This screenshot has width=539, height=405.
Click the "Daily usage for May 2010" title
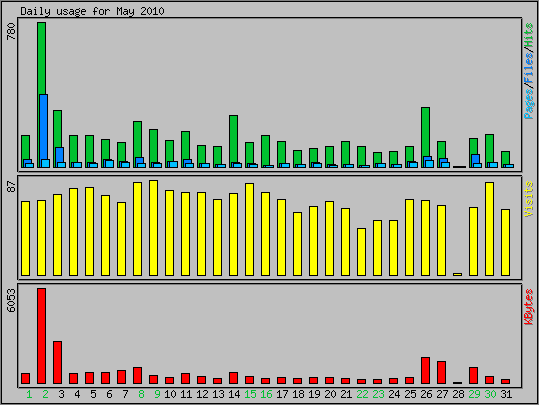[x=92, y=11]
